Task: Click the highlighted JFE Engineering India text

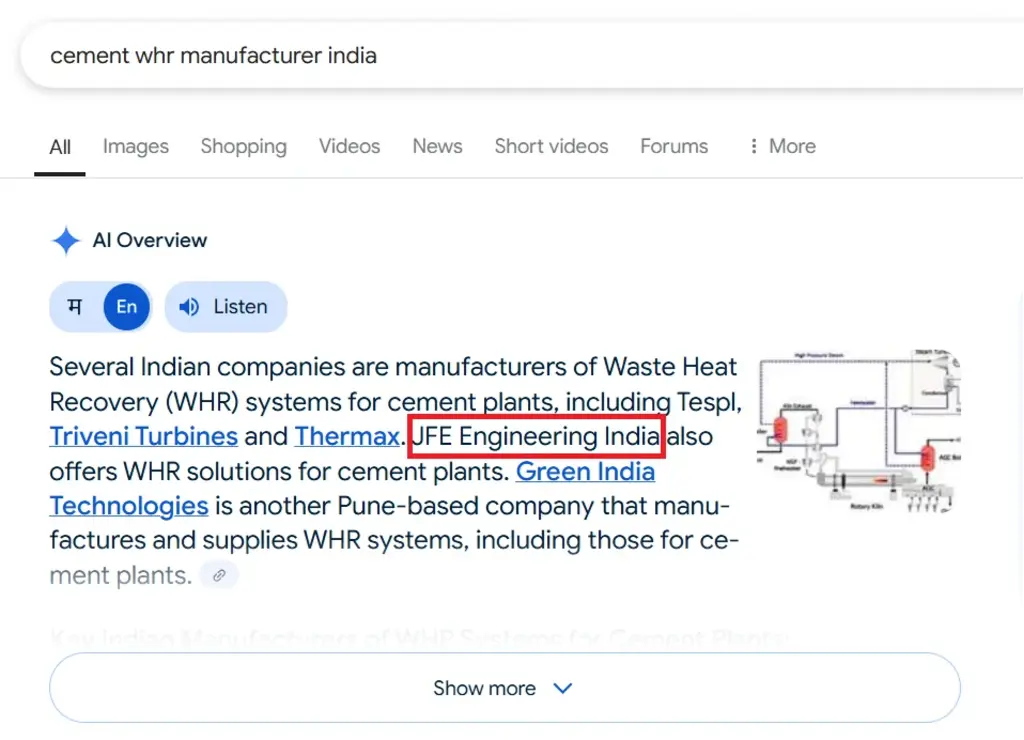Action: click(536, 437)
